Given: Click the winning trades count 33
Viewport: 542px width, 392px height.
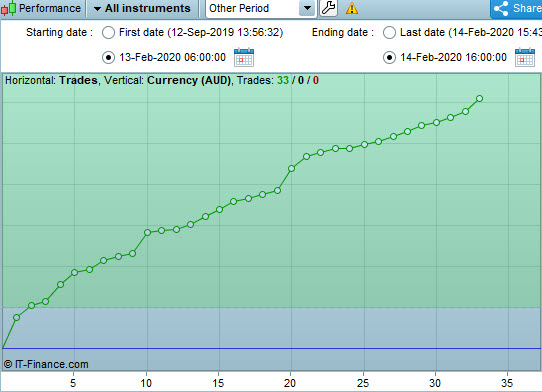Looking at the screenshot, I should click(283, 80).
